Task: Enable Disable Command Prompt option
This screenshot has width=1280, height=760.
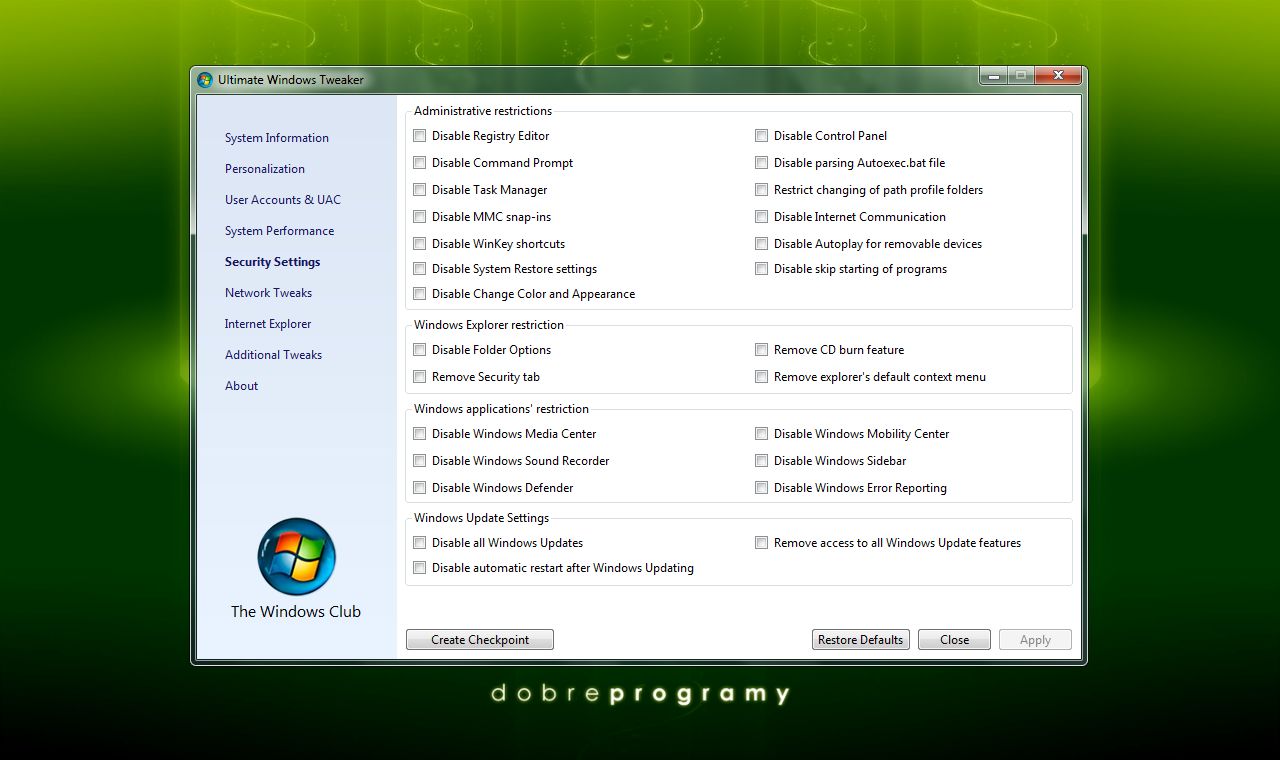Action: point(420,163)
